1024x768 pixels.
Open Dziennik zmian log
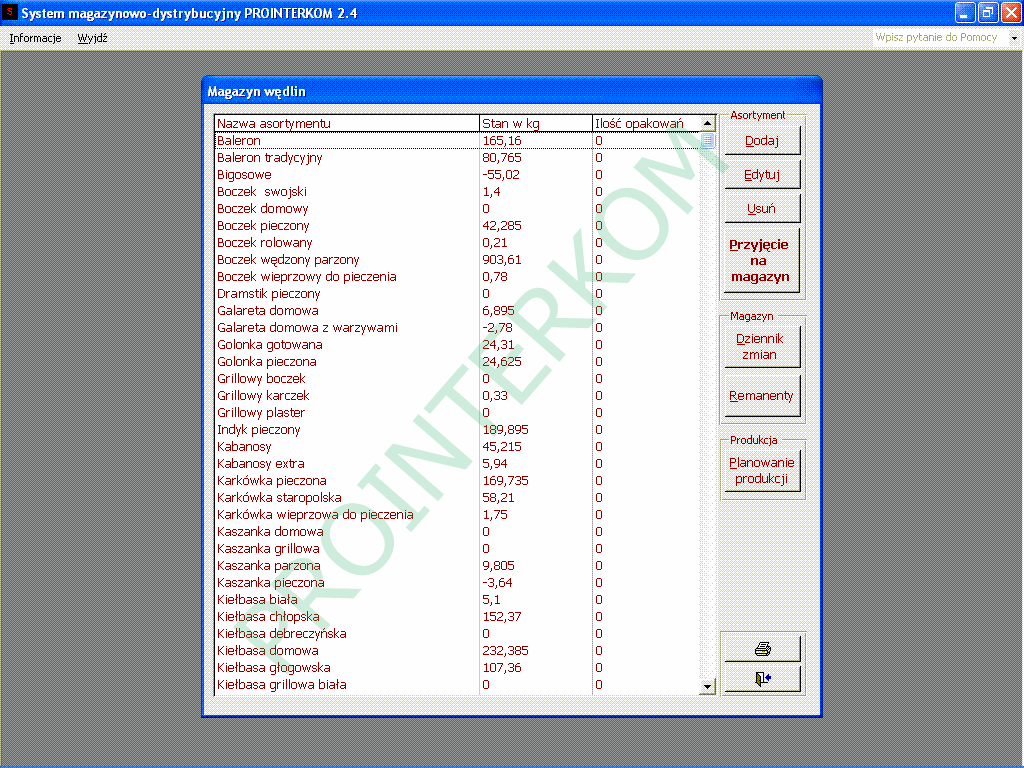761,346
